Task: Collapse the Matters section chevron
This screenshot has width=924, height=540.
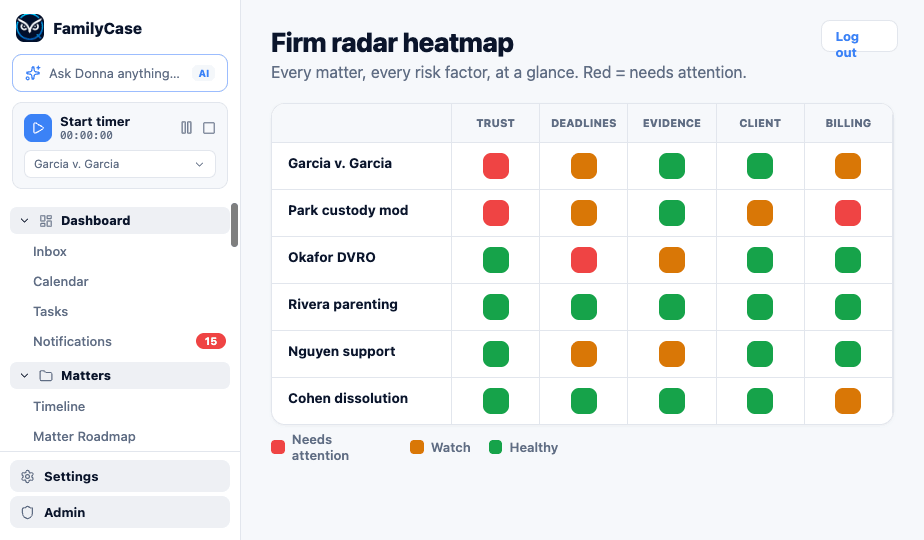Action: pyautogui.click(x=24, y=376)
